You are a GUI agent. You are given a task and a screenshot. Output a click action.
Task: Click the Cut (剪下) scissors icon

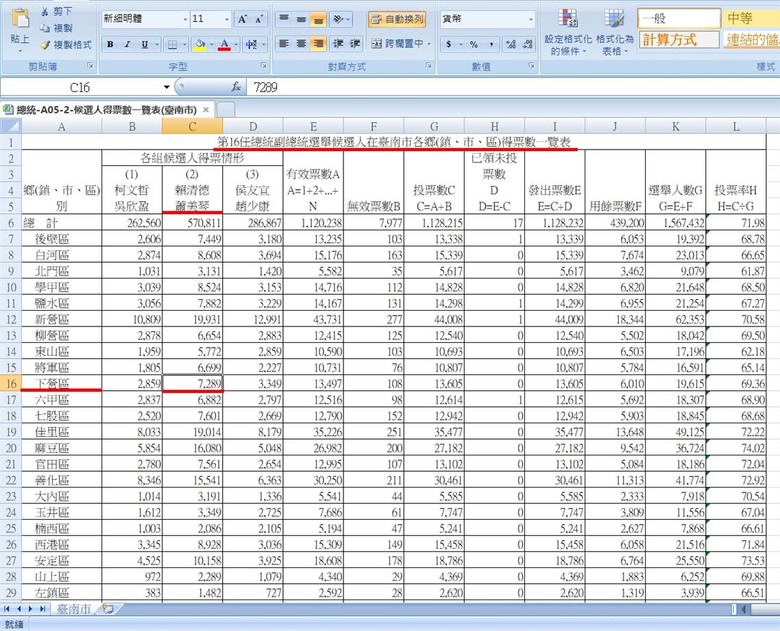(x=45, y=11)
